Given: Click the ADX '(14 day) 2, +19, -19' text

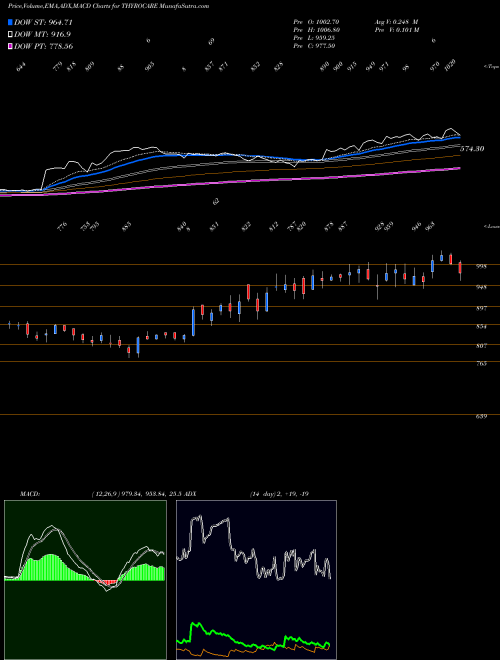Looking at the screenshot, I should coord(279,494).
